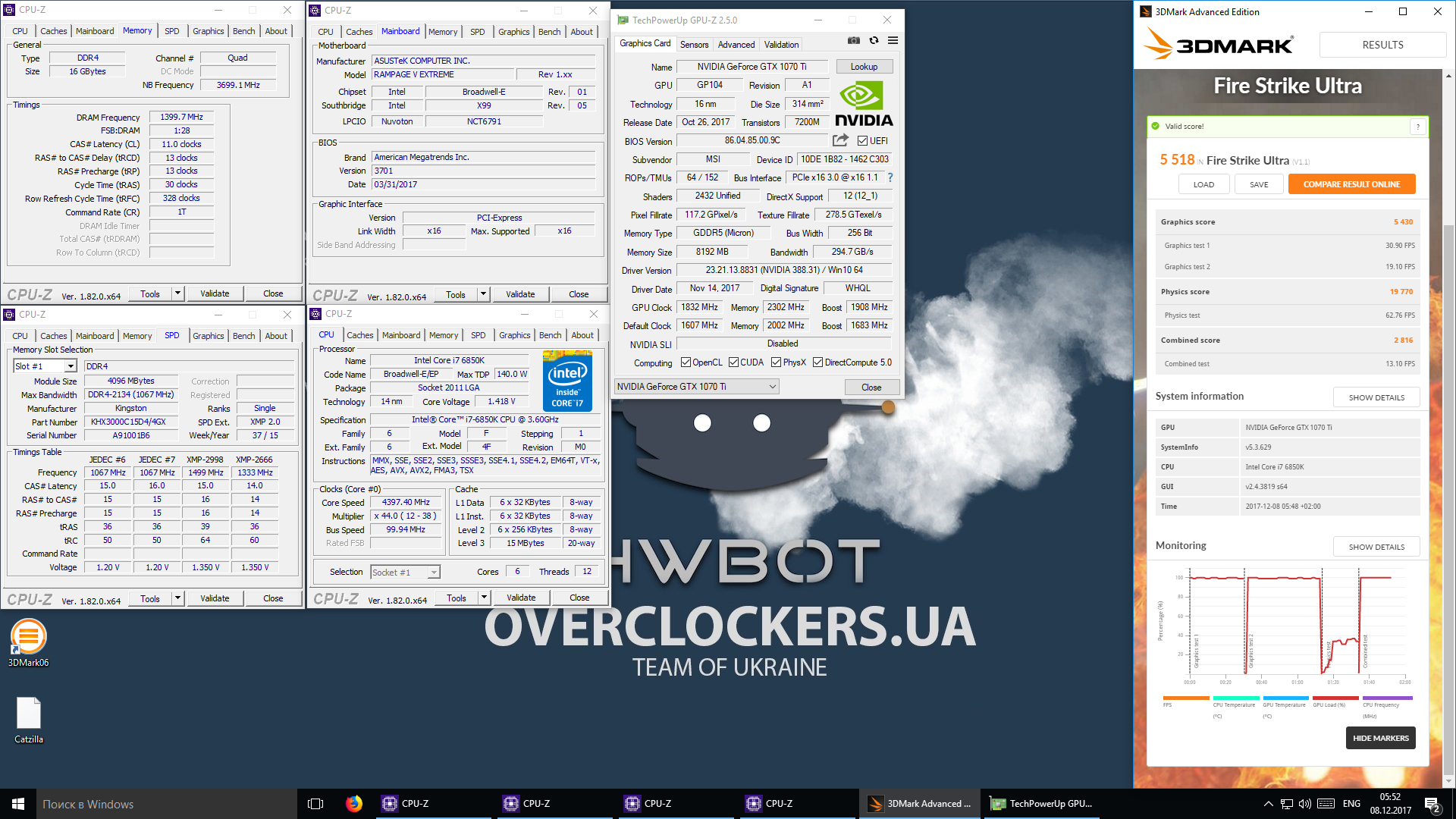Screen dimensions: 1456x819
Task: Toggle the purple CPU Frequency legend swatch
Action: click(1387, 698)
